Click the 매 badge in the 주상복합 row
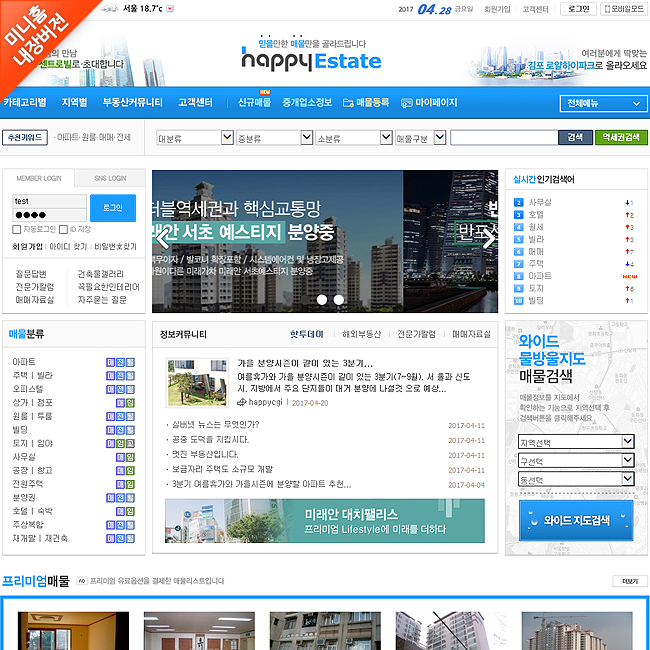The image size is (650, 650). pyautogui.click(x=110, y=525)
